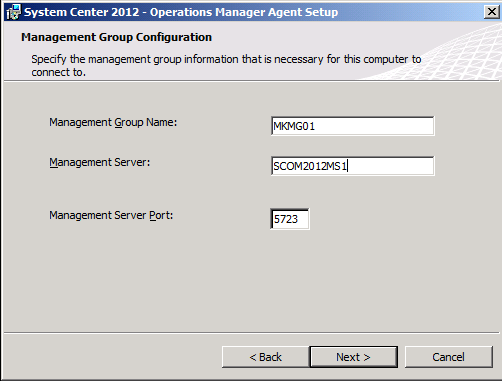Proceed by clicking the Next button
The width and height of the screenshot is (502, 381).
(x=353, y=357)
